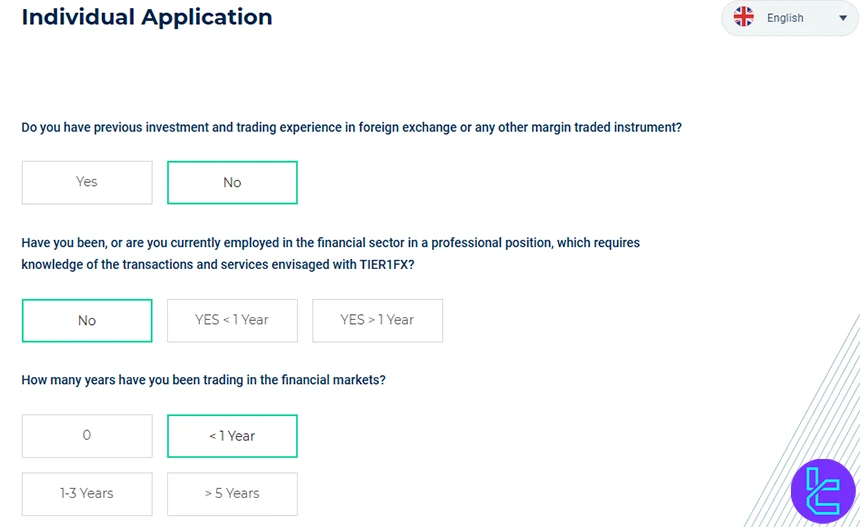
Task: Expand the language dropdown arrow
Action: (x=842, y=18)
